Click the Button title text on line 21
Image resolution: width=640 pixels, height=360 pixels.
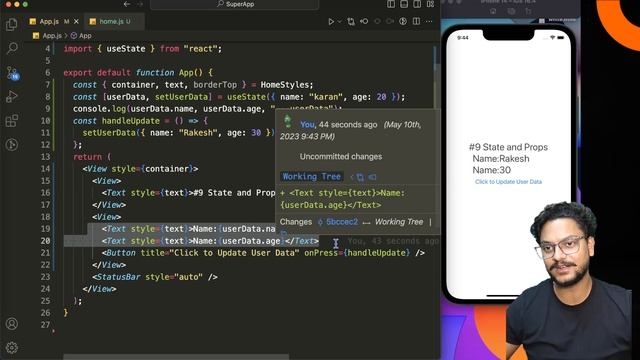click(x=234, y=253)
